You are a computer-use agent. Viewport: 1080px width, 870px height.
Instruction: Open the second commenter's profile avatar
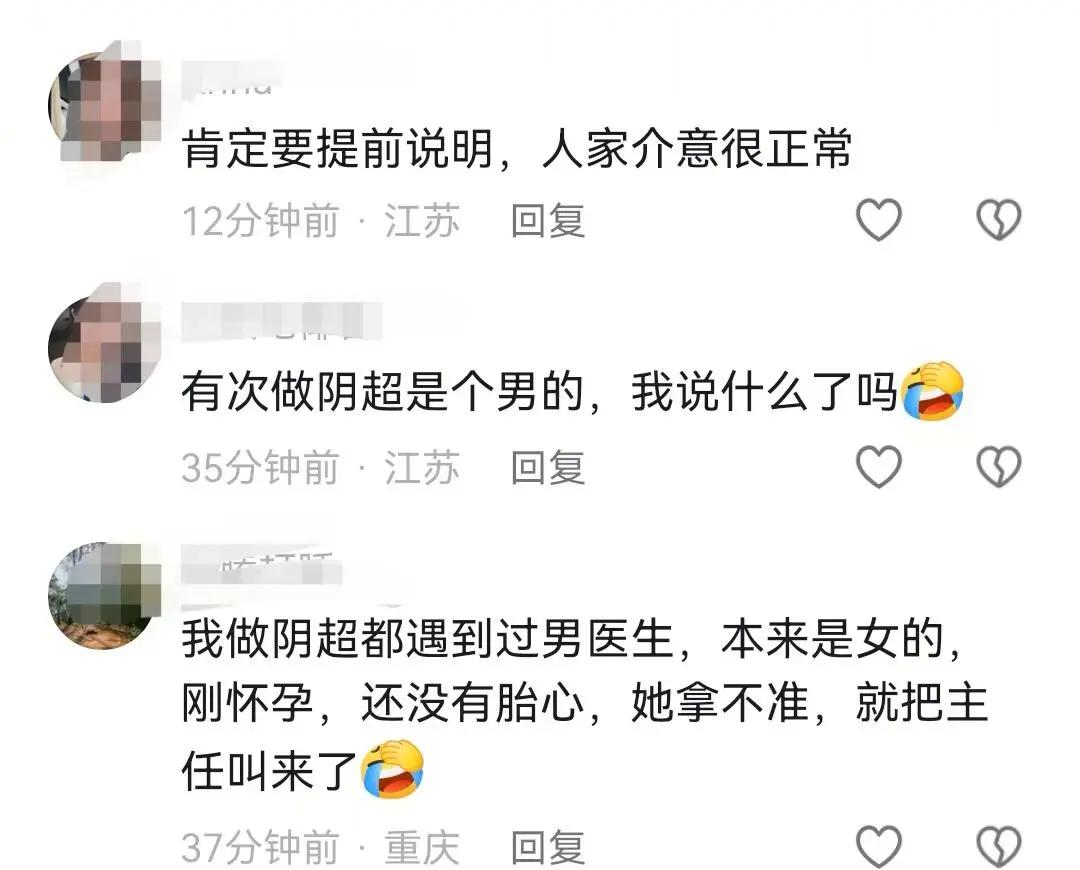(x=105, y=346)
